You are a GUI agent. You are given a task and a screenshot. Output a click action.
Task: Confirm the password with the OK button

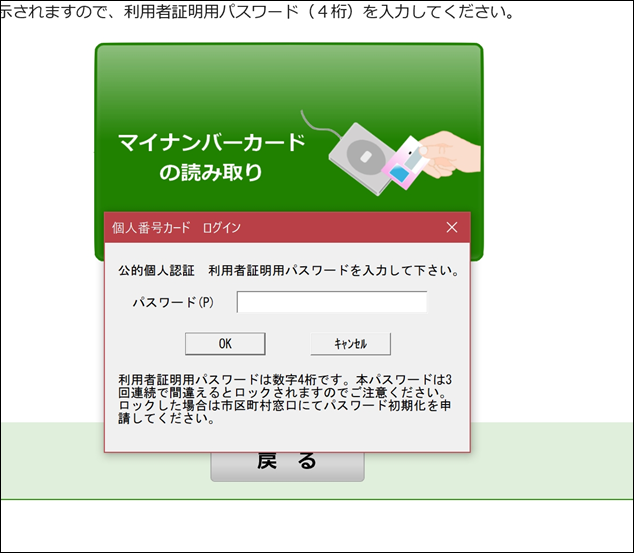coord(225,344)
